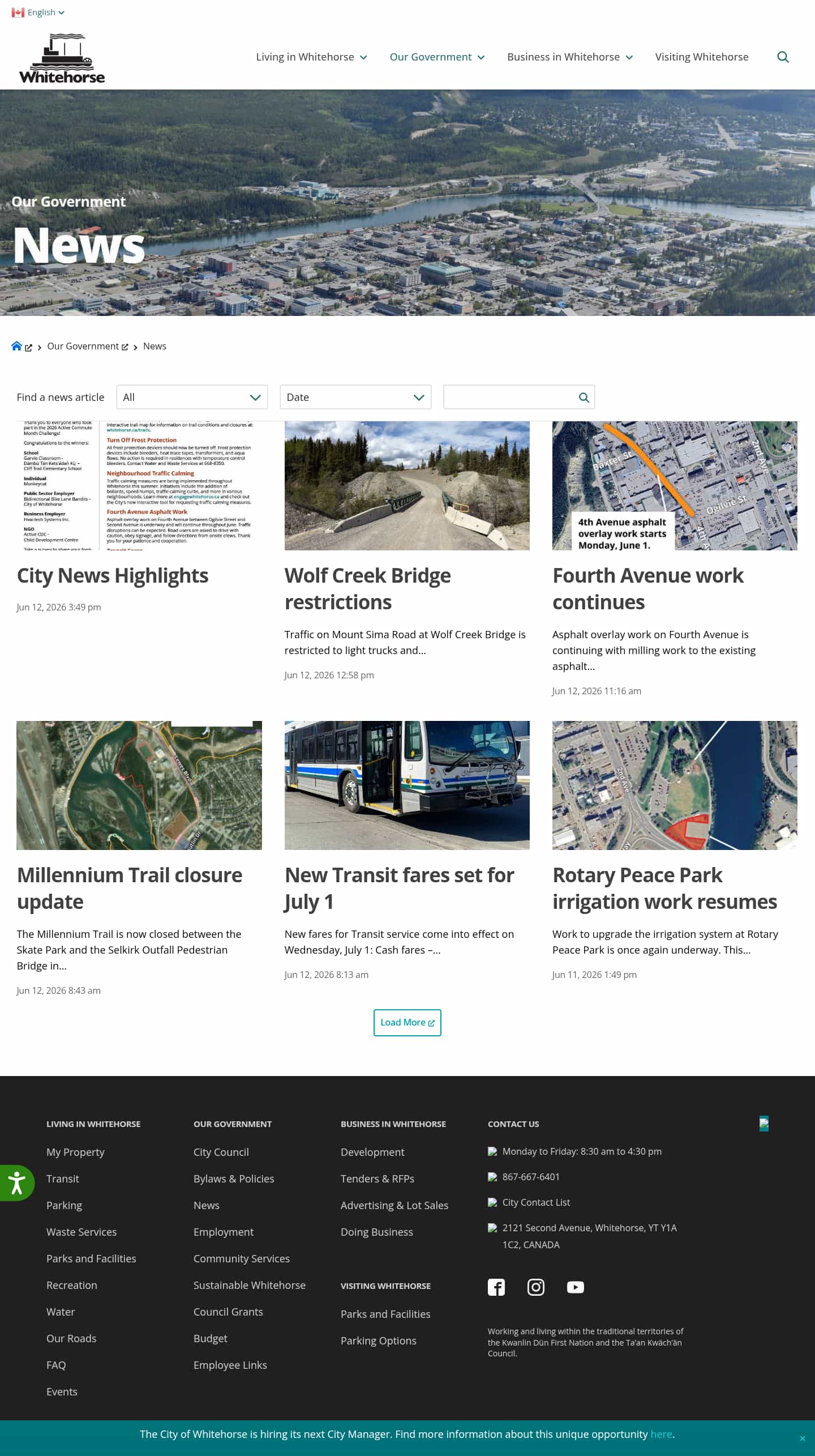Viewport: 815px width, 1456px height.
Task: Click Sustainable Whitehorse in the footer
Action: click(250, 1285)
